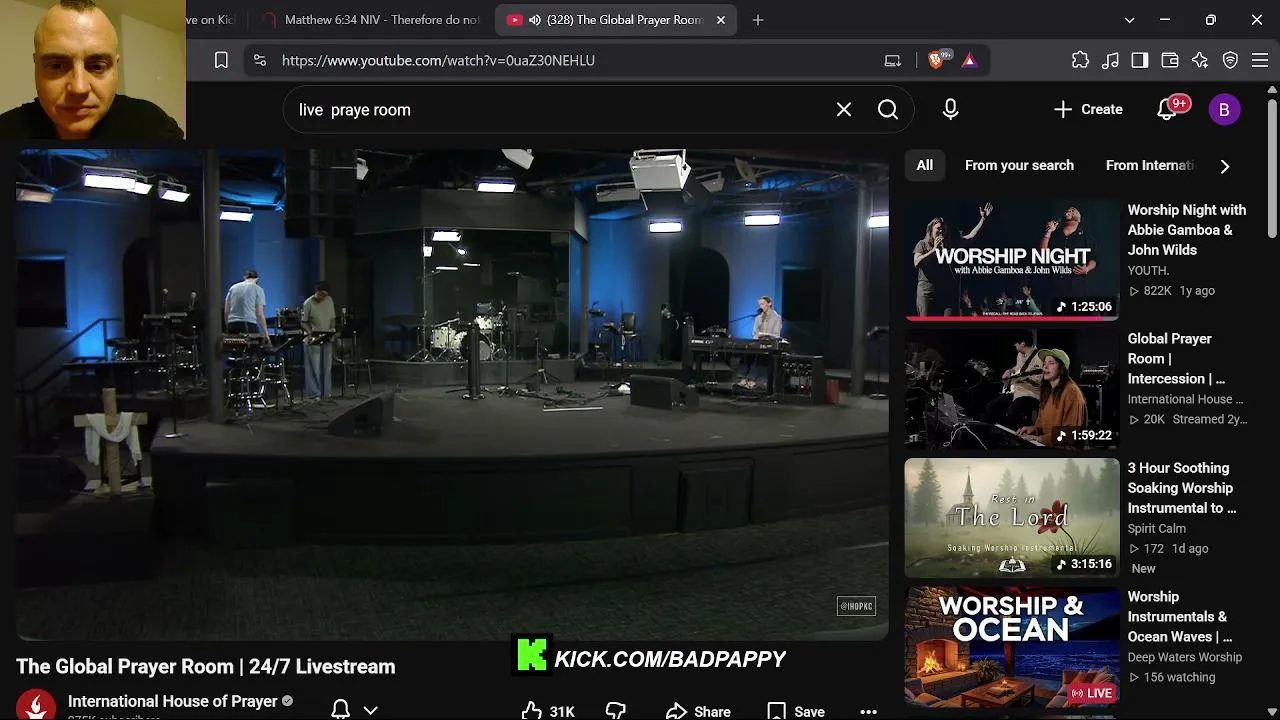Screen dimensions: 1280x720
Task: Click the Deep Waters Worship channel name
Action: tap(1185, 657)
